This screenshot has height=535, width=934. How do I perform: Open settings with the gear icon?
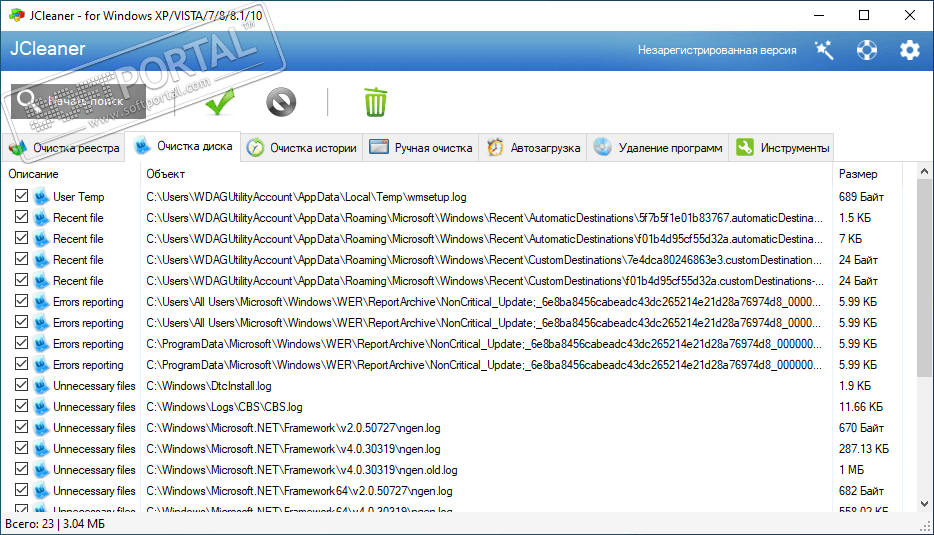point(909,50)
